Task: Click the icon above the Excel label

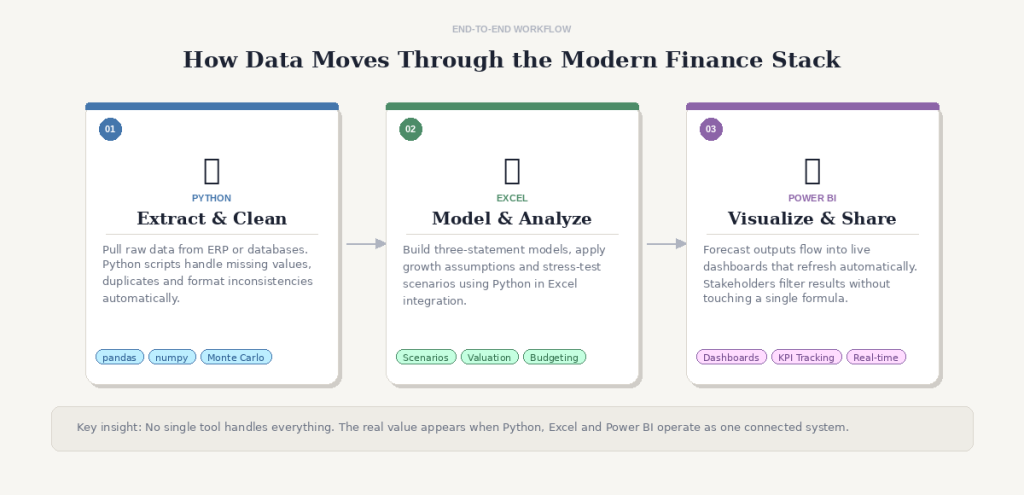Action: point(512,171)
